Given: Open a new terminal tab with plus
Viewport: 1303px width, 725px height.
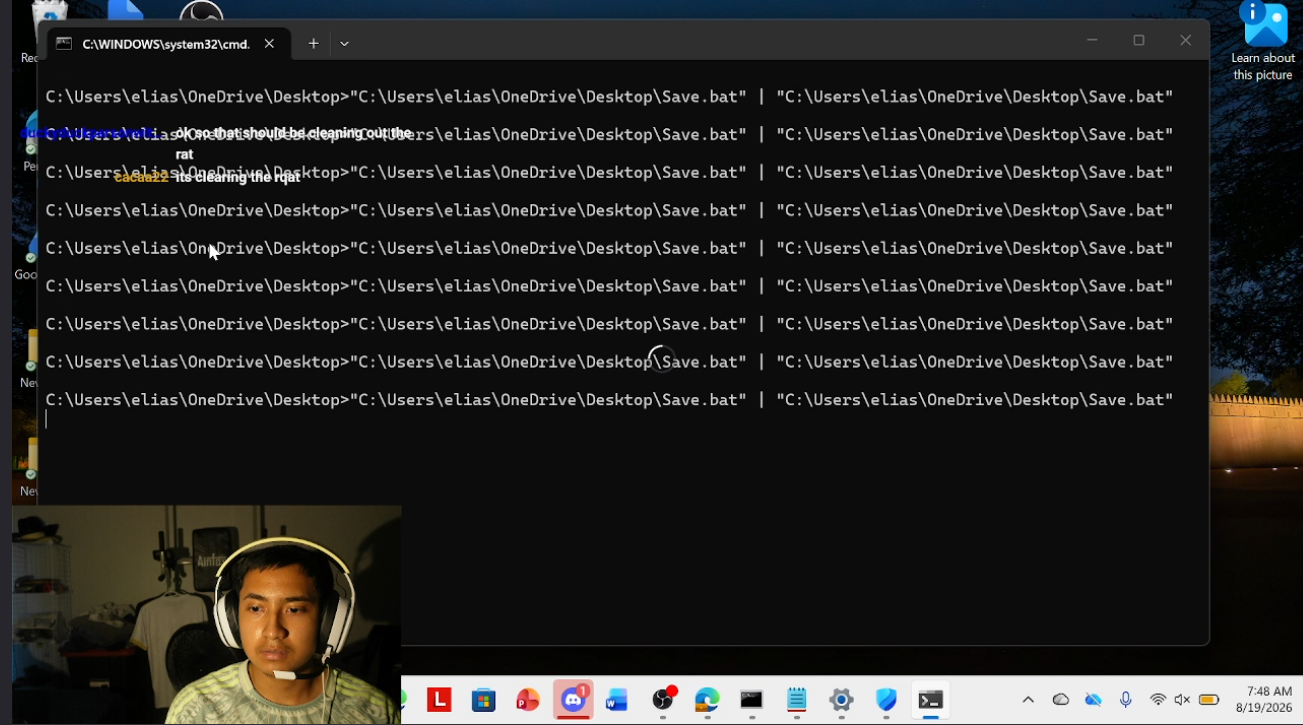Looking at the screenshot, I should pyautogui.click(x=313, y=44).
